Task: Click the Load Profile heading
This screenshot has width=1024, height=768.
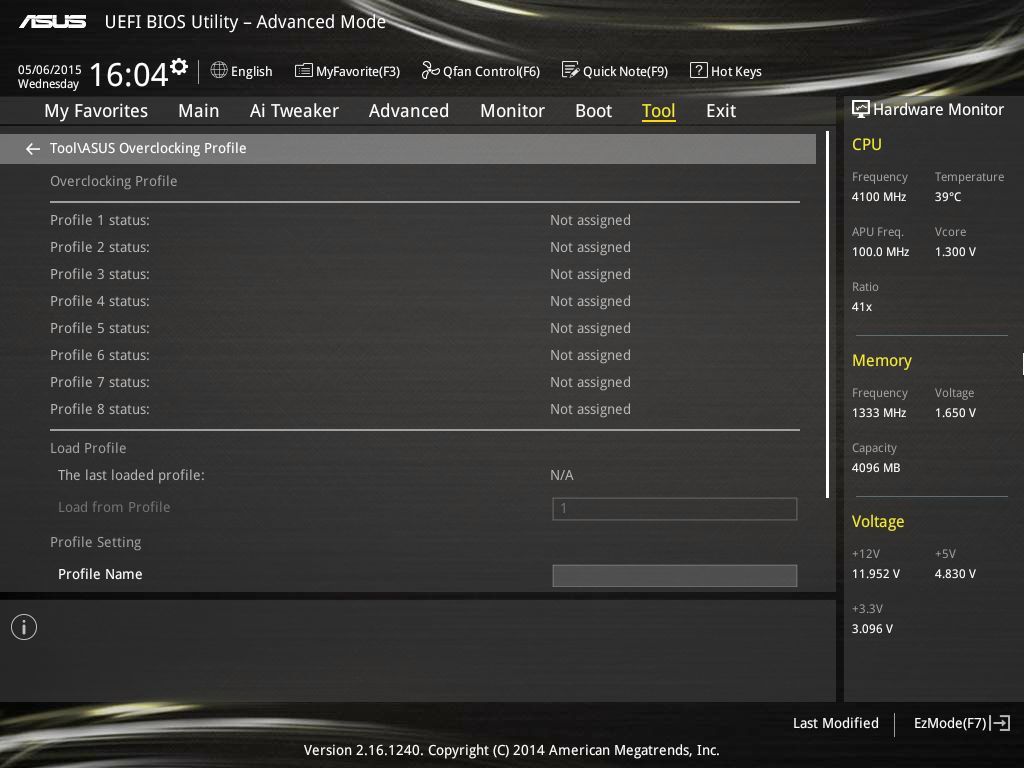Action: pos(88,448)
